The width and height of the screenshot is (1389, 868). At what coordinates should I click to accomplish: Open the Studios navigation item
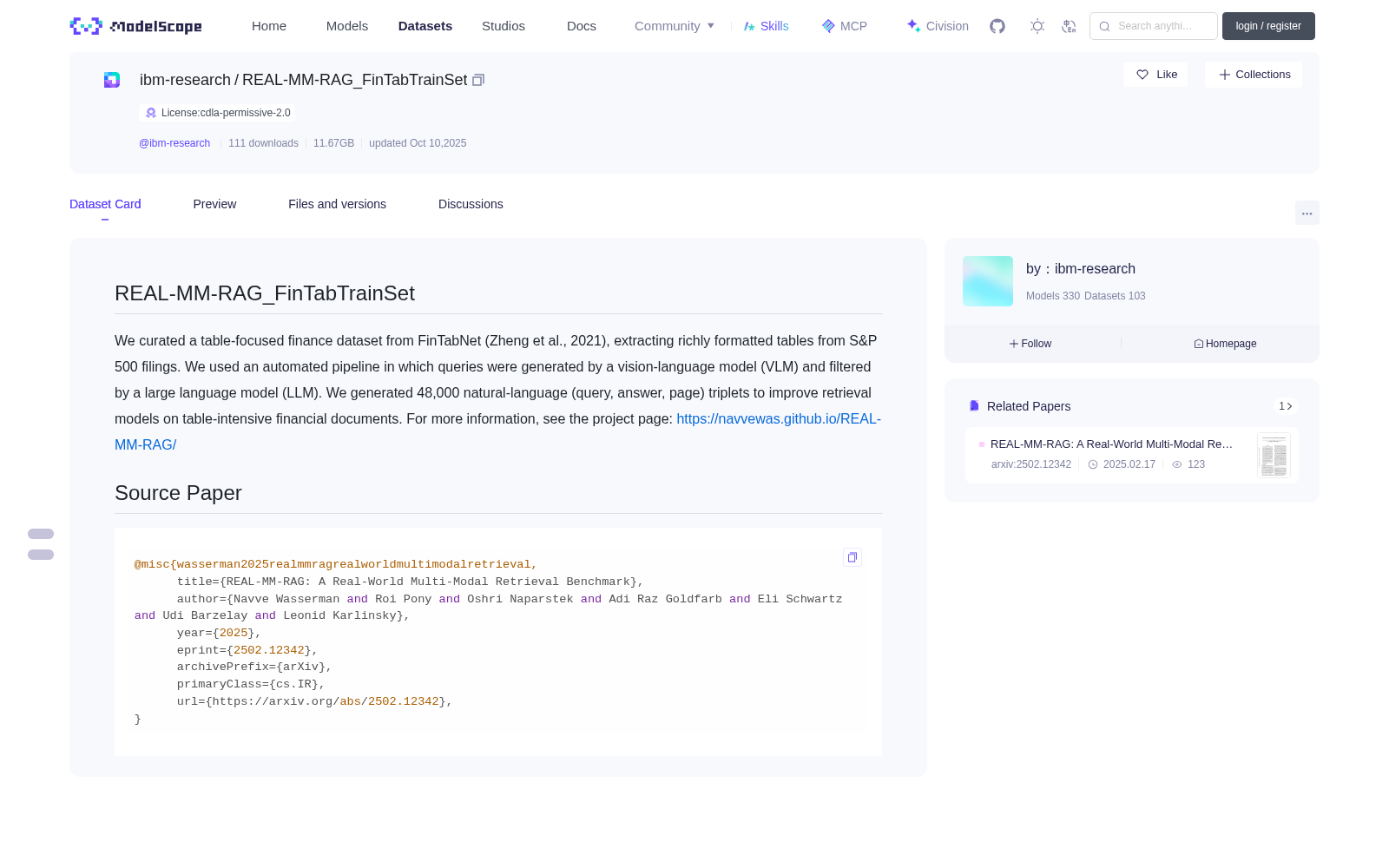tap(504, 26)
